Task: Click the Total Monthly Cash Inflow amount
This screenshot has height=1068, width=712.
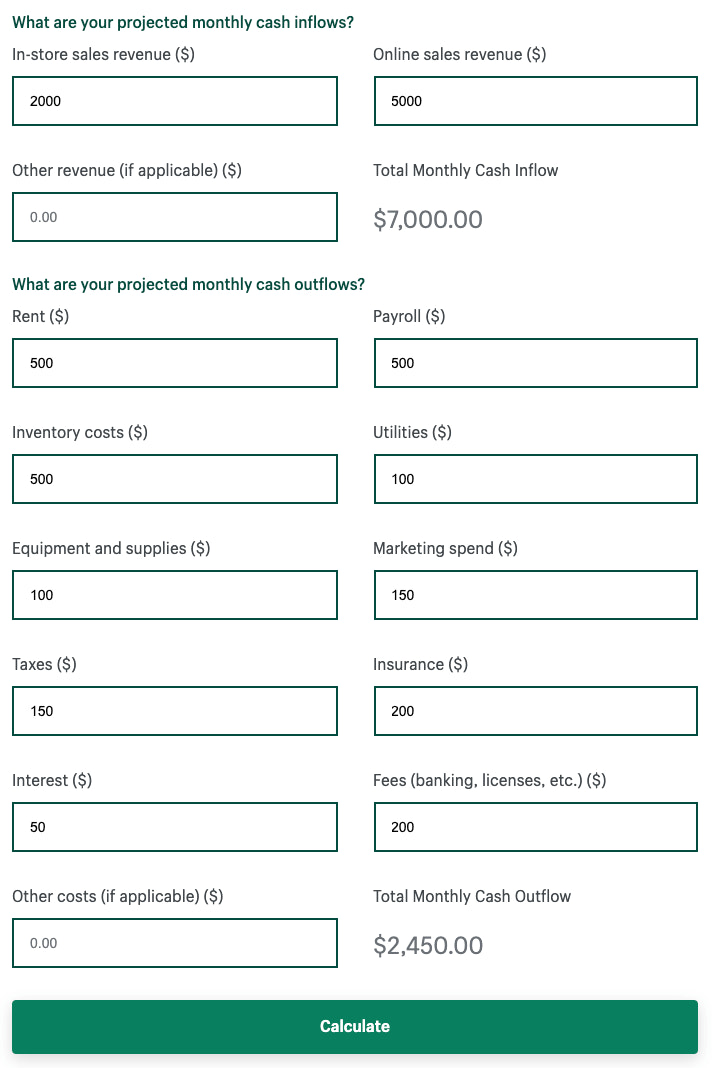Action: [428, 219]
